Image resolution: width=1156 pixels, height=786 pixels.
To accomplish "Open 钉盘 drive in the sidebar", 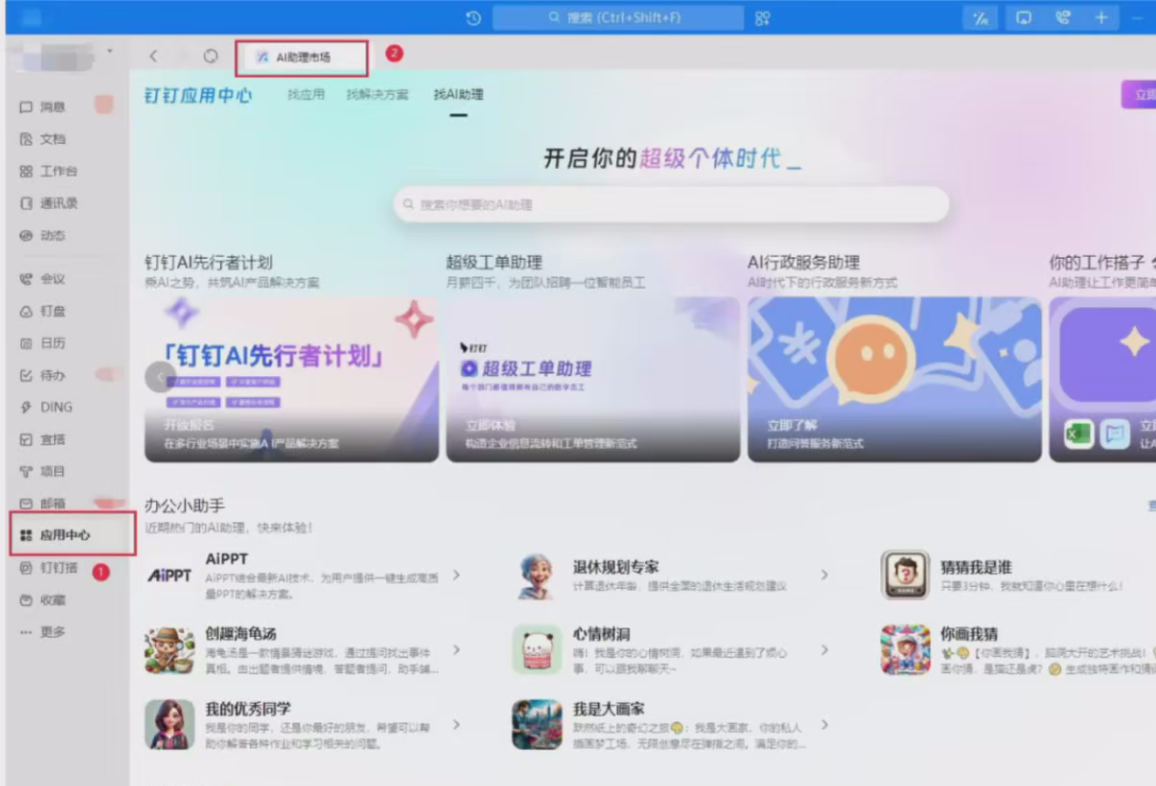I will pos(43,311).
